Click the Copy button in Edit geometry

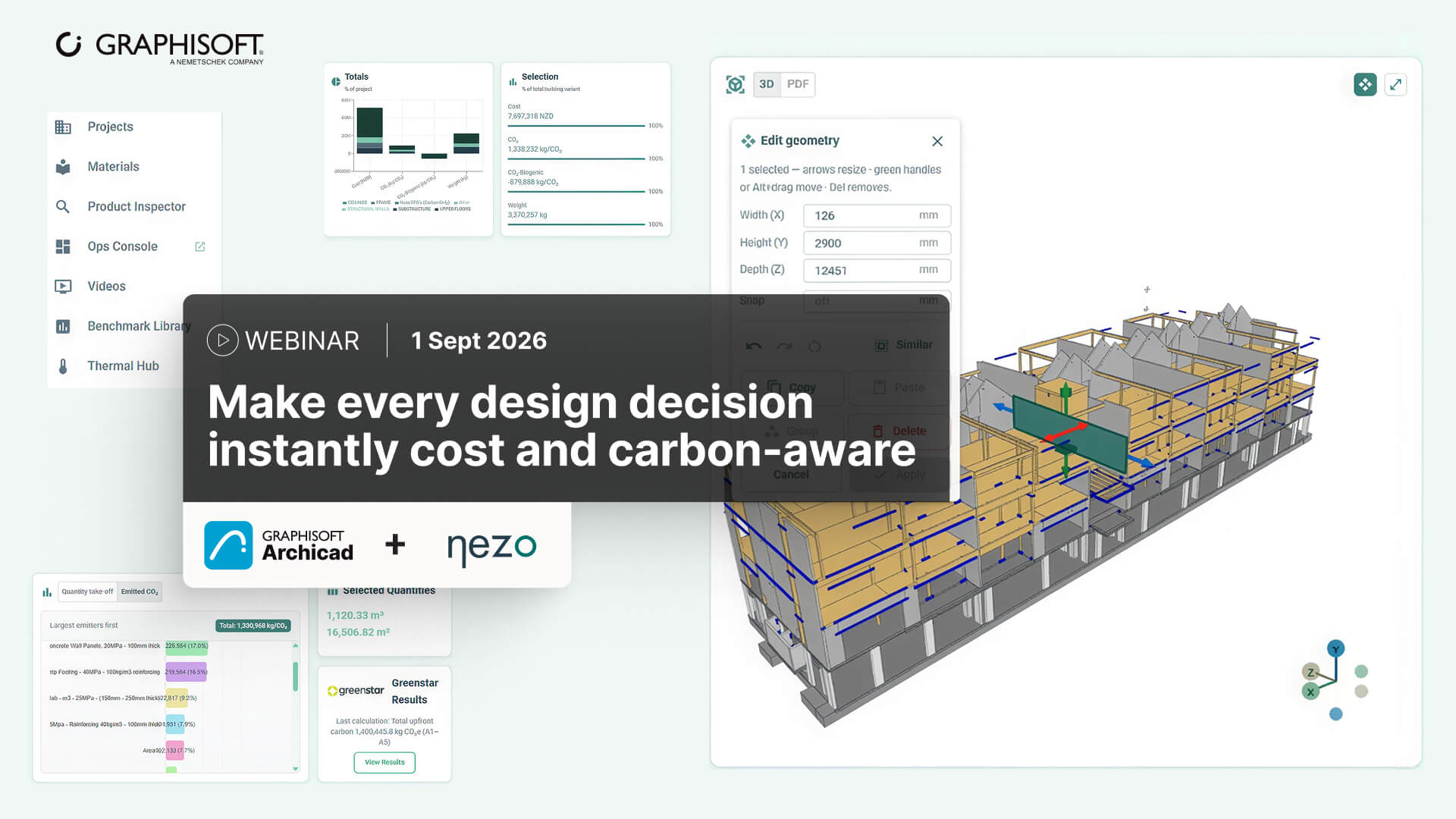pos(792,387)
